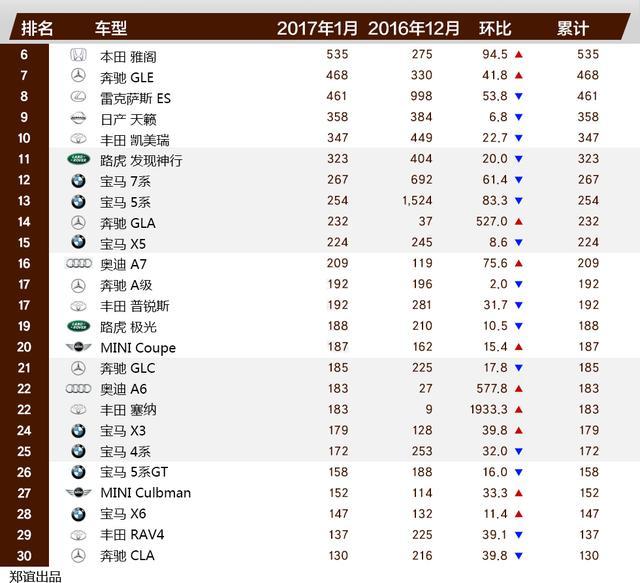This screenshot has width=640, height=583.
Task: Click the Lexus logo beside 雷克萨斯 ES
Action: 78,97
